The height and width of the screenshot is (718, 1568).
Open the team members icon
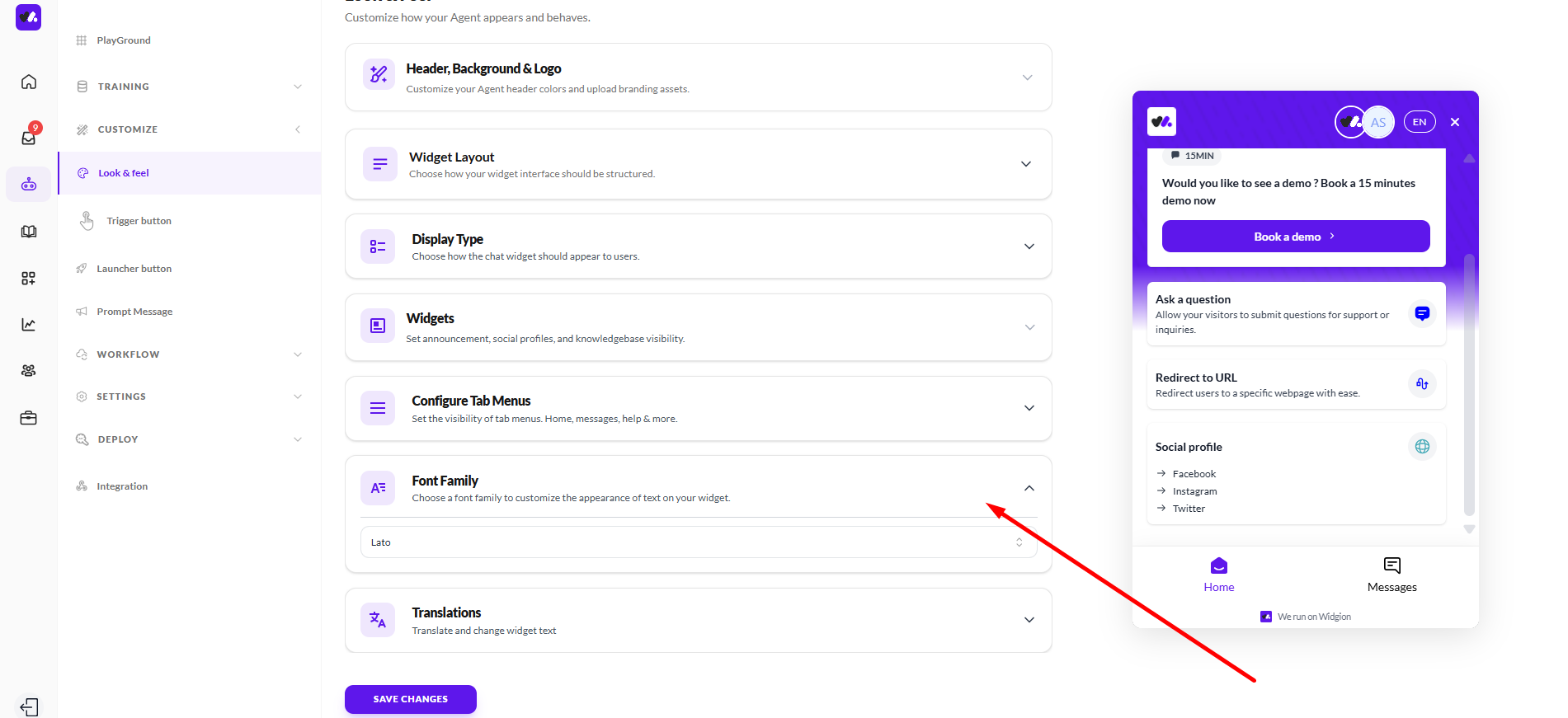pos(29,371)
